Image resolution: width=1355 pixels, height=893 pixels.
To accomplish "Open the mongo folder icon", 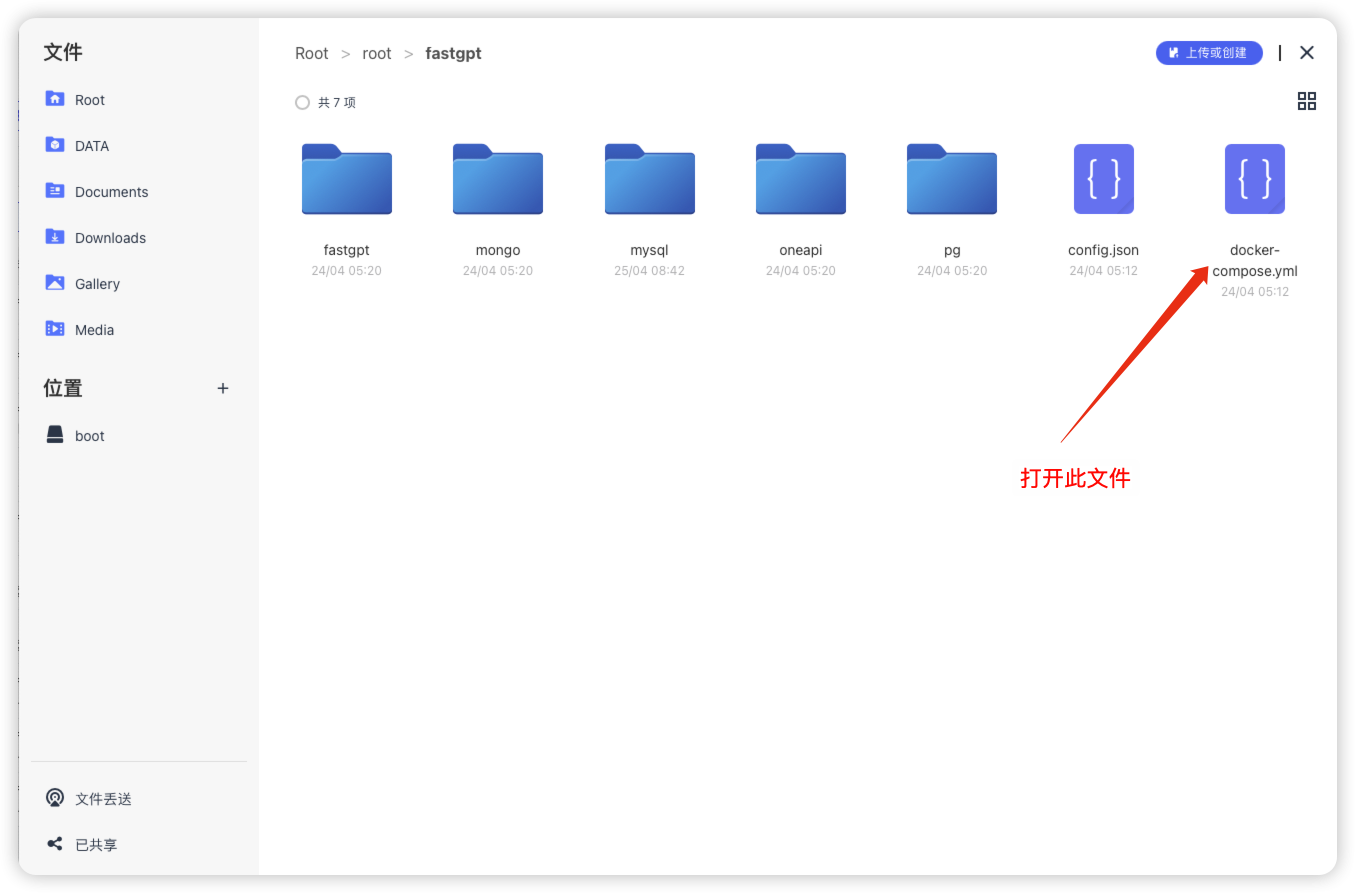I will point(498,179).
